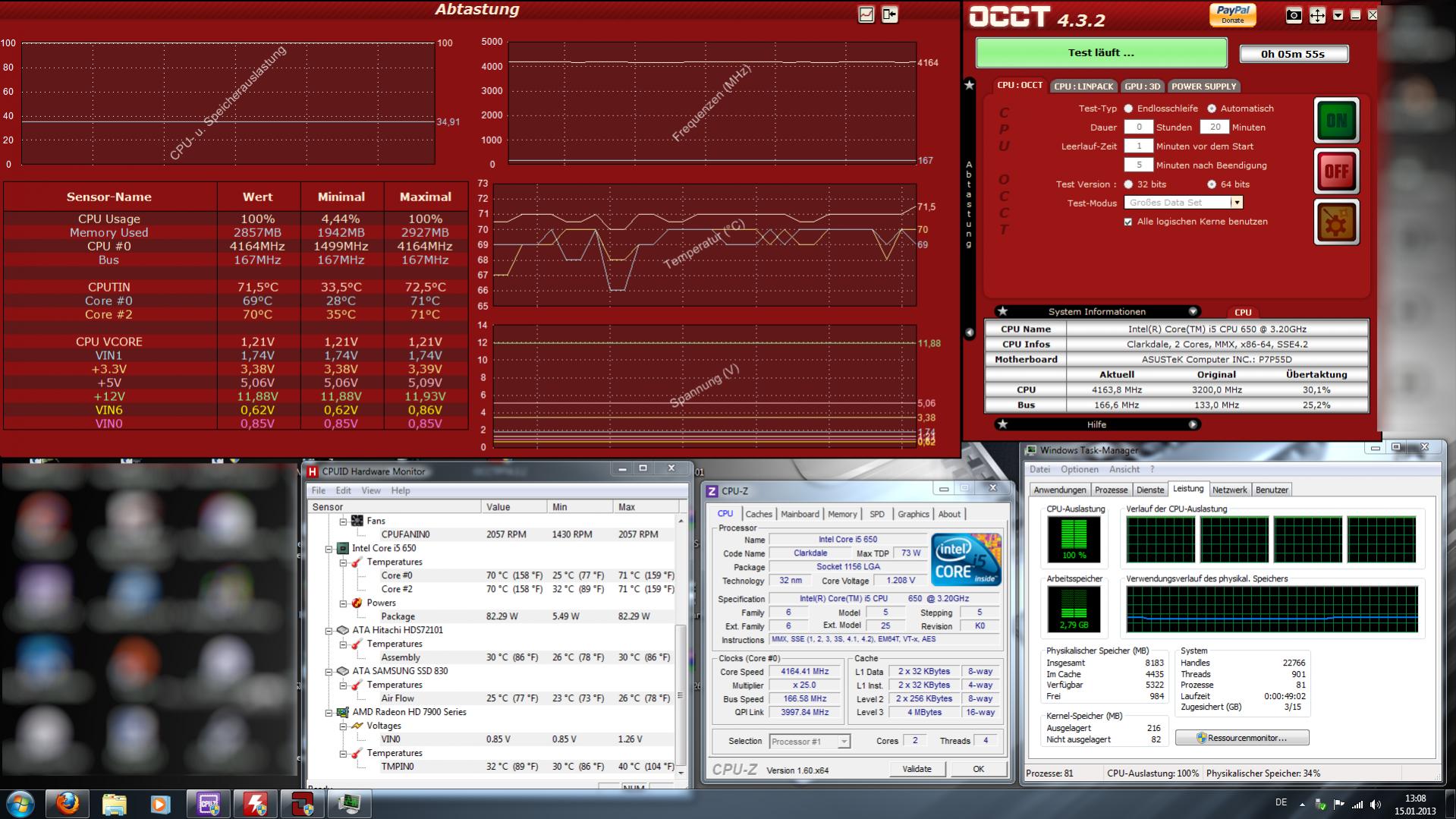Open Windows Explorer from the taskbar
Viewport: 1456px width, 819px height.
(x=114, y=804)
